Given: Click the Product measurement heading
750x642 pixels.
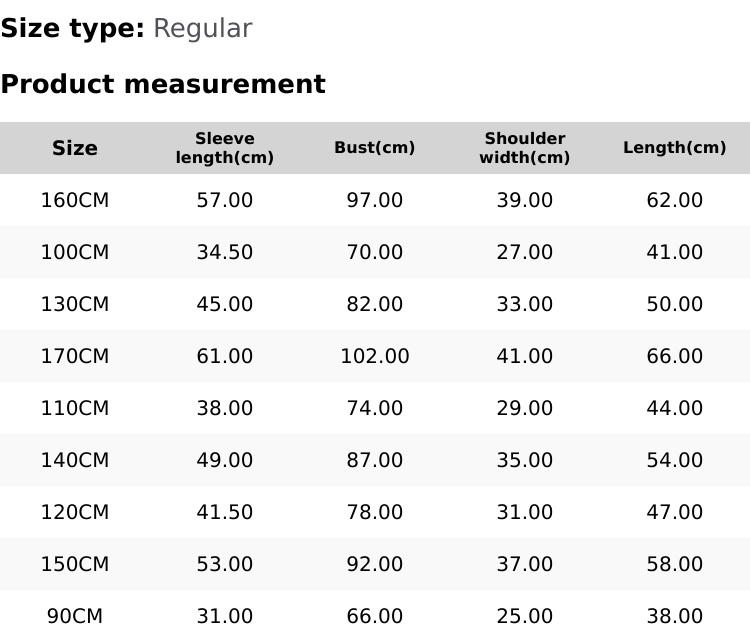Looking at the screenshot, I should 163,84.
